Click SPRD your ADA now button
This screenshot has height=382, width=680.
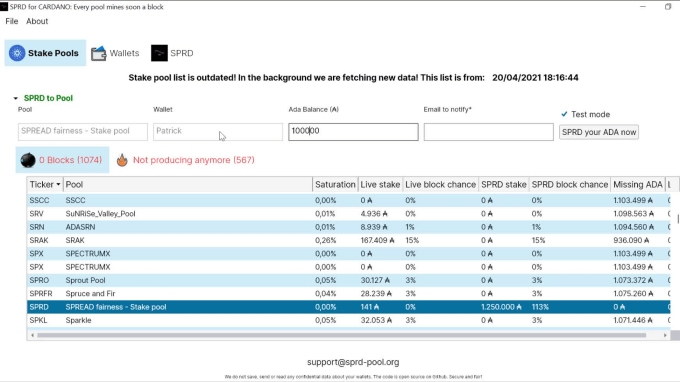pos(599,132)
